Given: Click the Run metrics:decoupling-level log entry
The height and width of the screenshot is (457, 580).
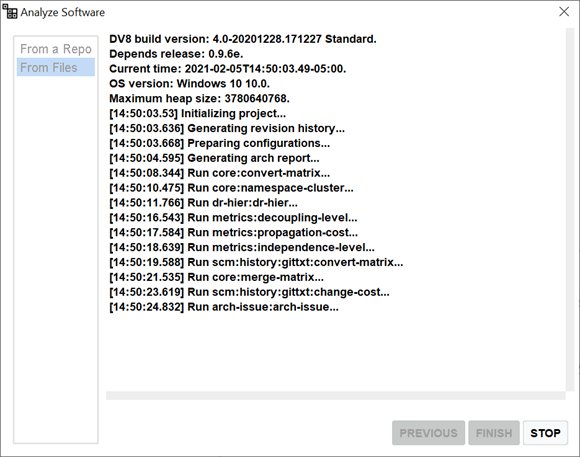Looking at the screenshot, I should (x=233, y=218).
